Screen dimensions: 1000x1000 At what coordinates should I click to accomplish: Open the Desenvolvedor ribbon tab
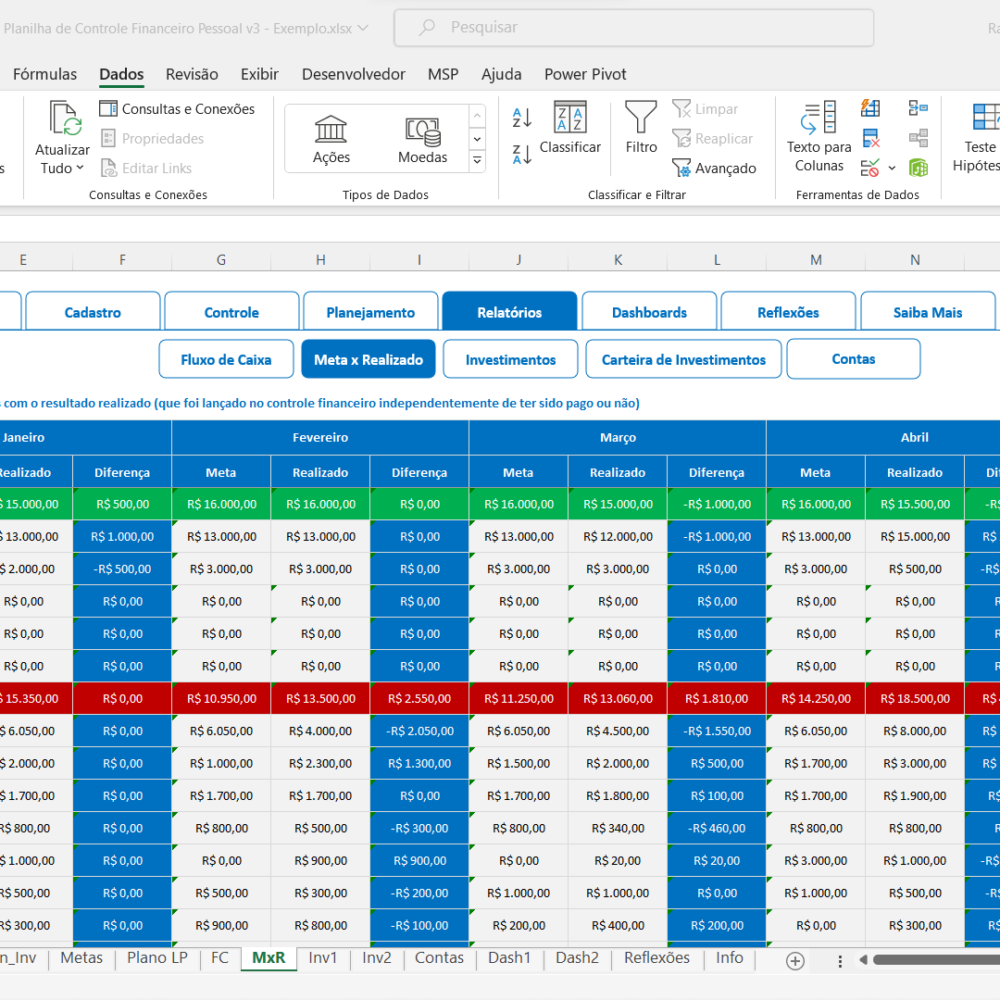pyautogui.click(x=353, y=74)
